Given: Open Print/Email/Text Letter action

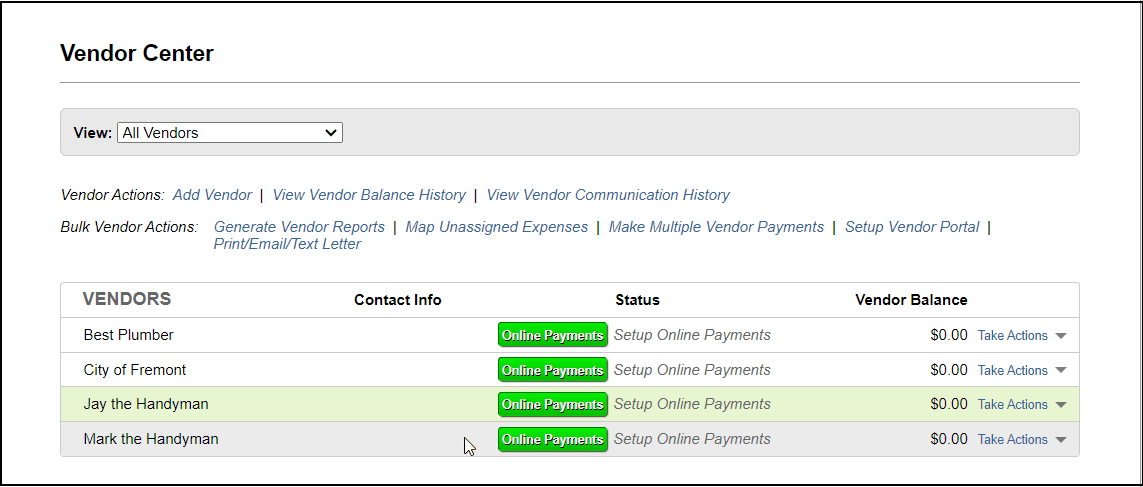Looking at the screenshot, I should coord(287,244).
